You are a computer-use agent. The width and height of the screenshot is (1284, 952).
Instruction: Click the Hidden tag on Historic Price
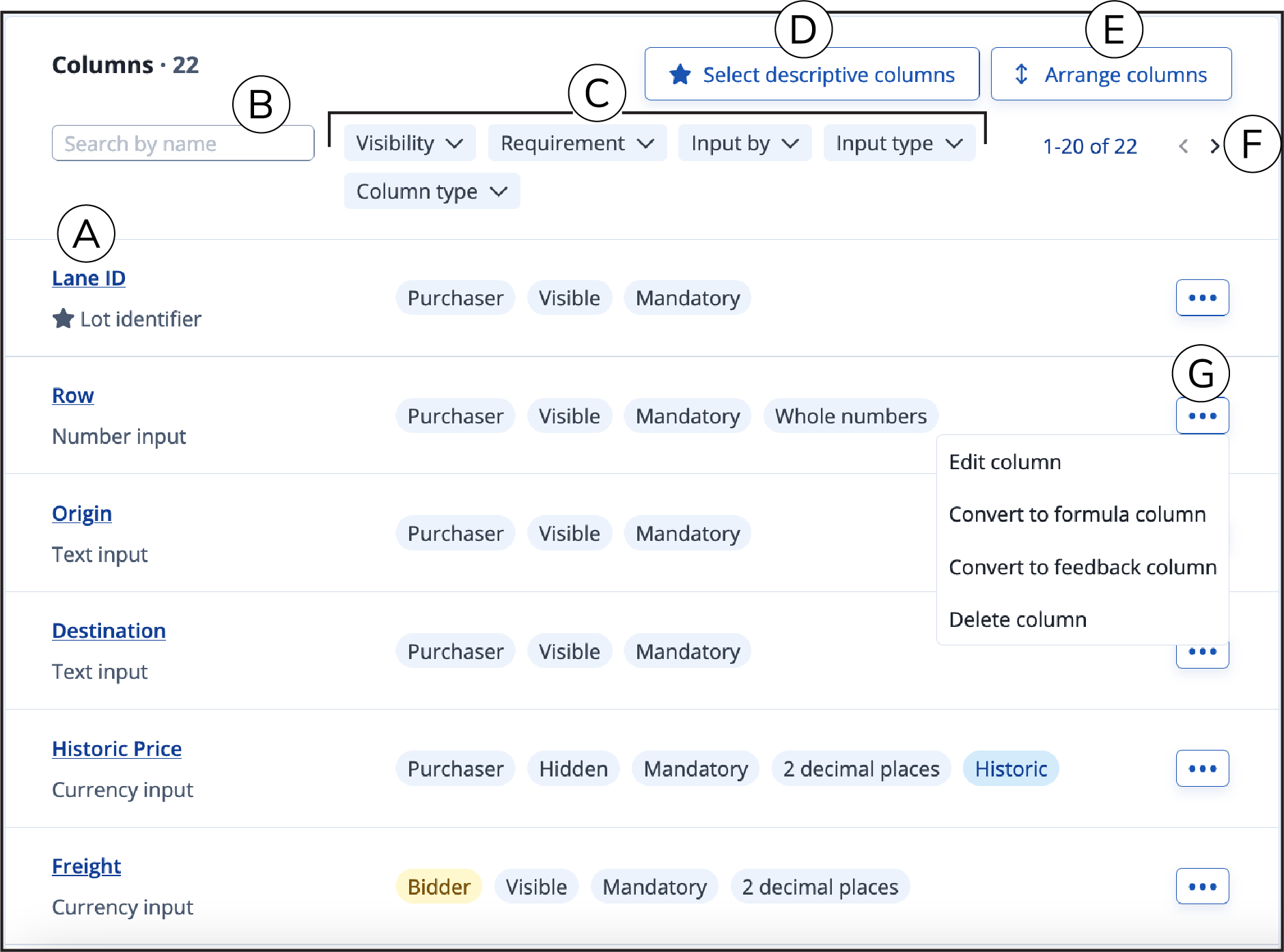574,769
